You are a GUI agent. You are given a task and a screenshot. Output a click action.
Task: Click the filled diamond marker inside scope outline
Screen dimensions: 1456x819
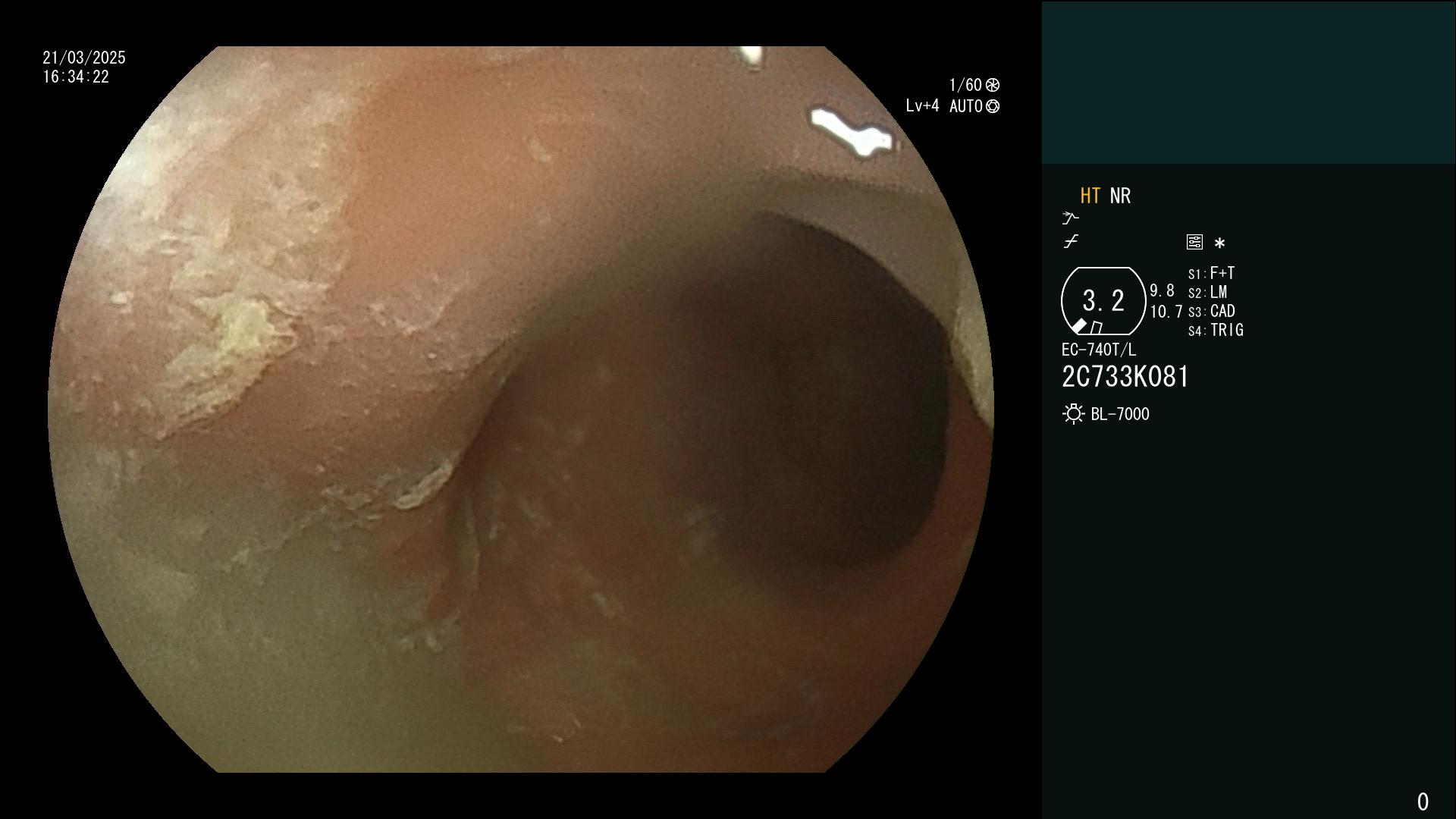1078,326
